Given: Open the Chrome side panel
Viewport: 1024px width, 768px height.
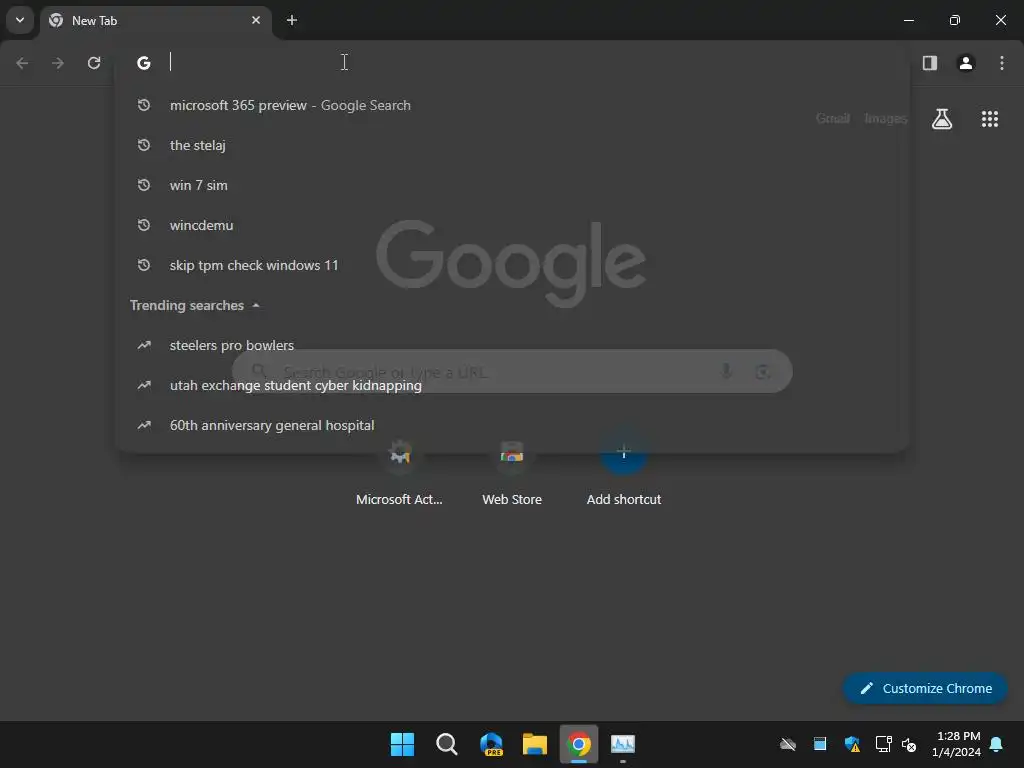Looking at the screenshot, I should [x=929, y=63].
